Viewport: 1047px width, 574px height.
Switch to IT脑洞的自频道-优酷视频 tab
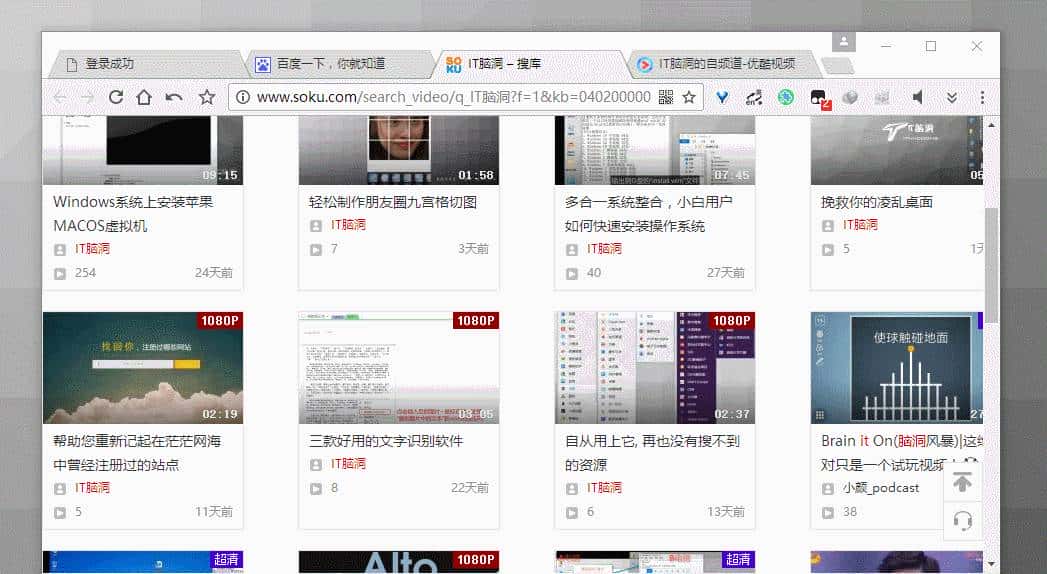pyautogui.click(x=724, y=64)
